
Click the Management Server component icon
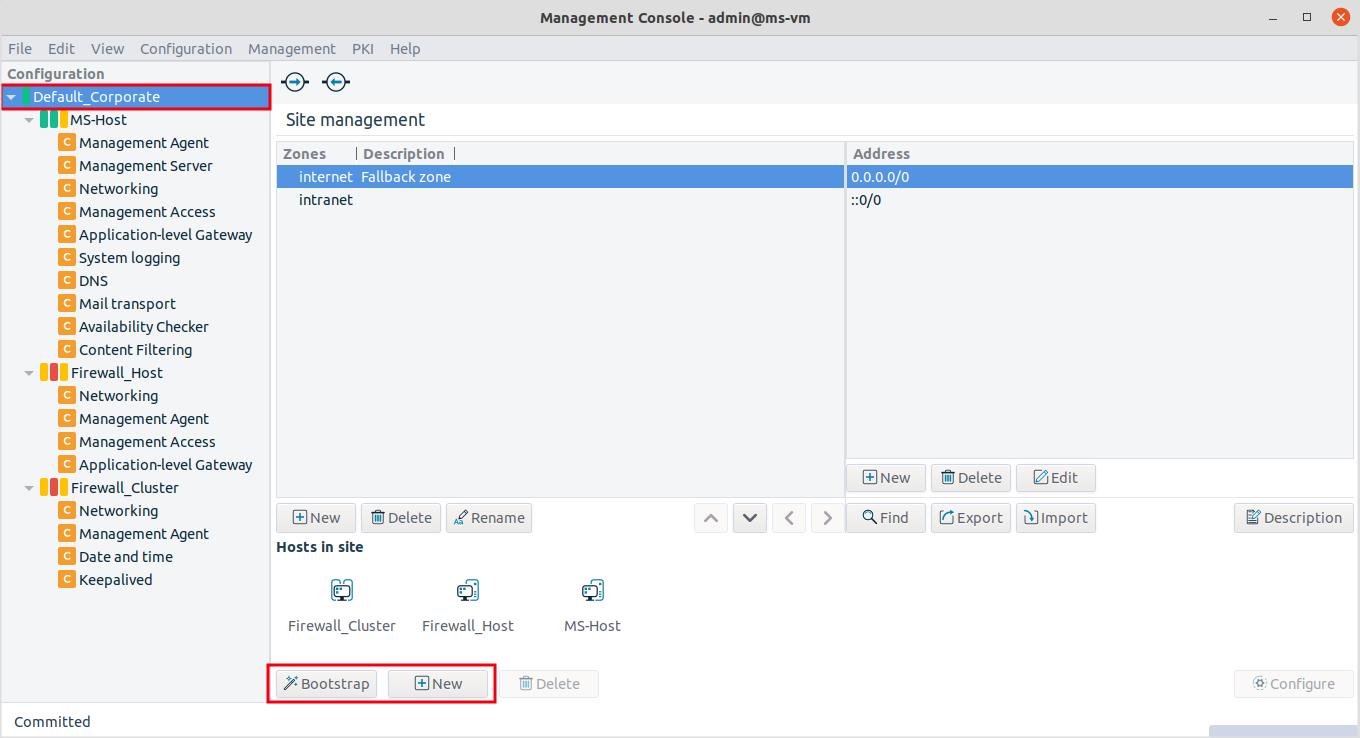pyautogui.click(x=67, y=166)
